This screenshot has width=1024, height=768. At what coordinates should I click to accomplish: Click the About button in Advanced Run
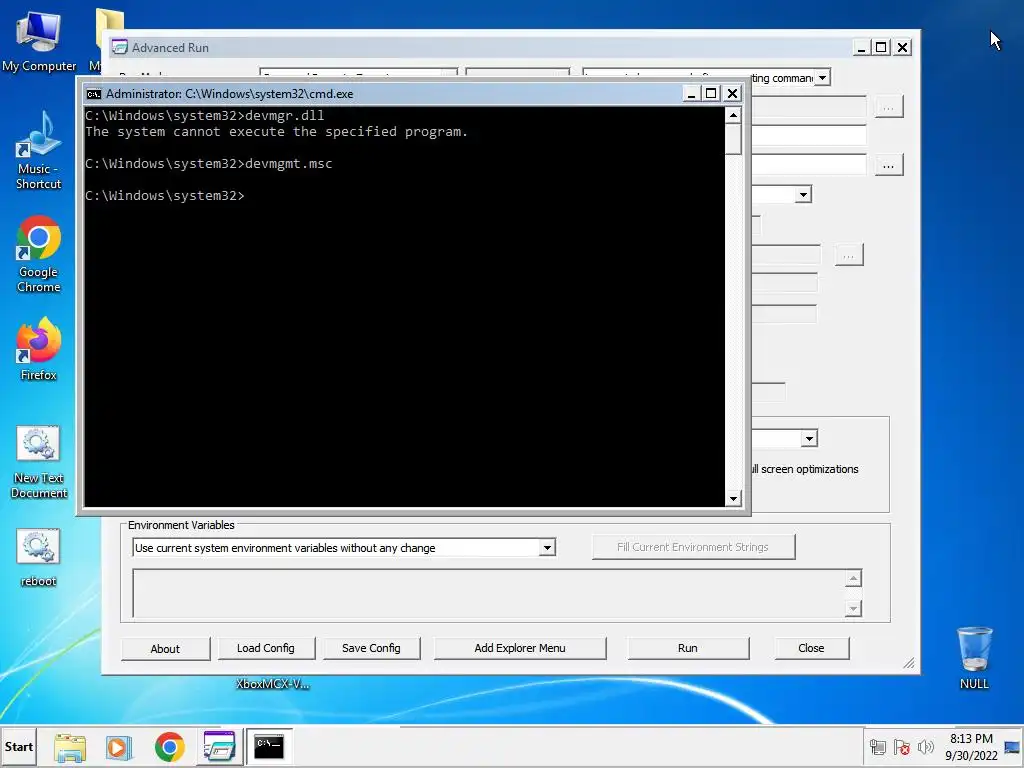click(x=165, y=648)
